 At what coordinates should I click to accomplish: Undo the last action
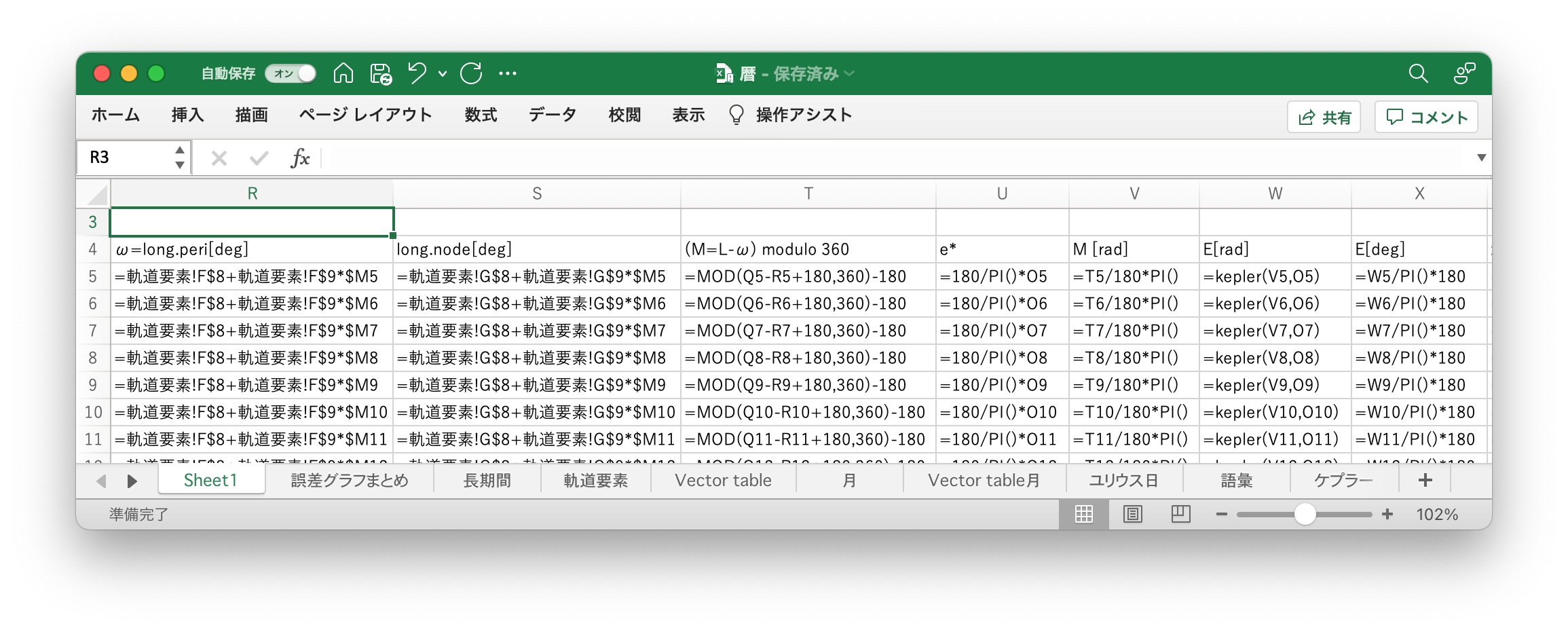(x=417, y=73)
